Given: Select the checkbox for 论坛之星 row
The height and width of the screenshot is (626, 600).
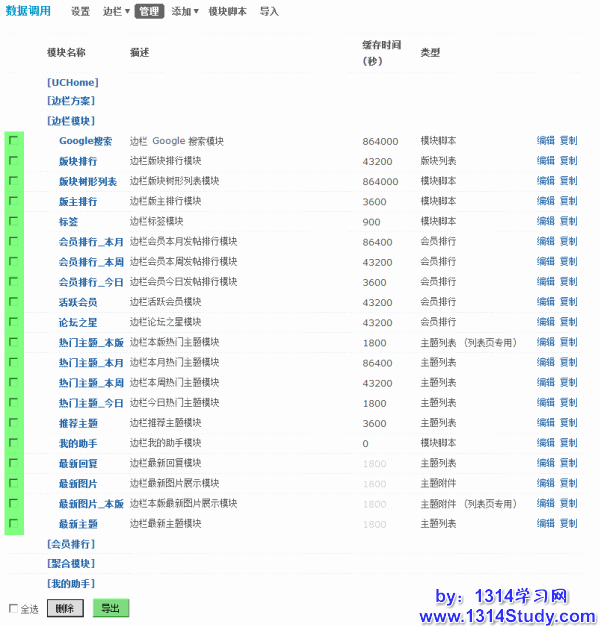Looking at the screenshot, I should tap(14, 322).
